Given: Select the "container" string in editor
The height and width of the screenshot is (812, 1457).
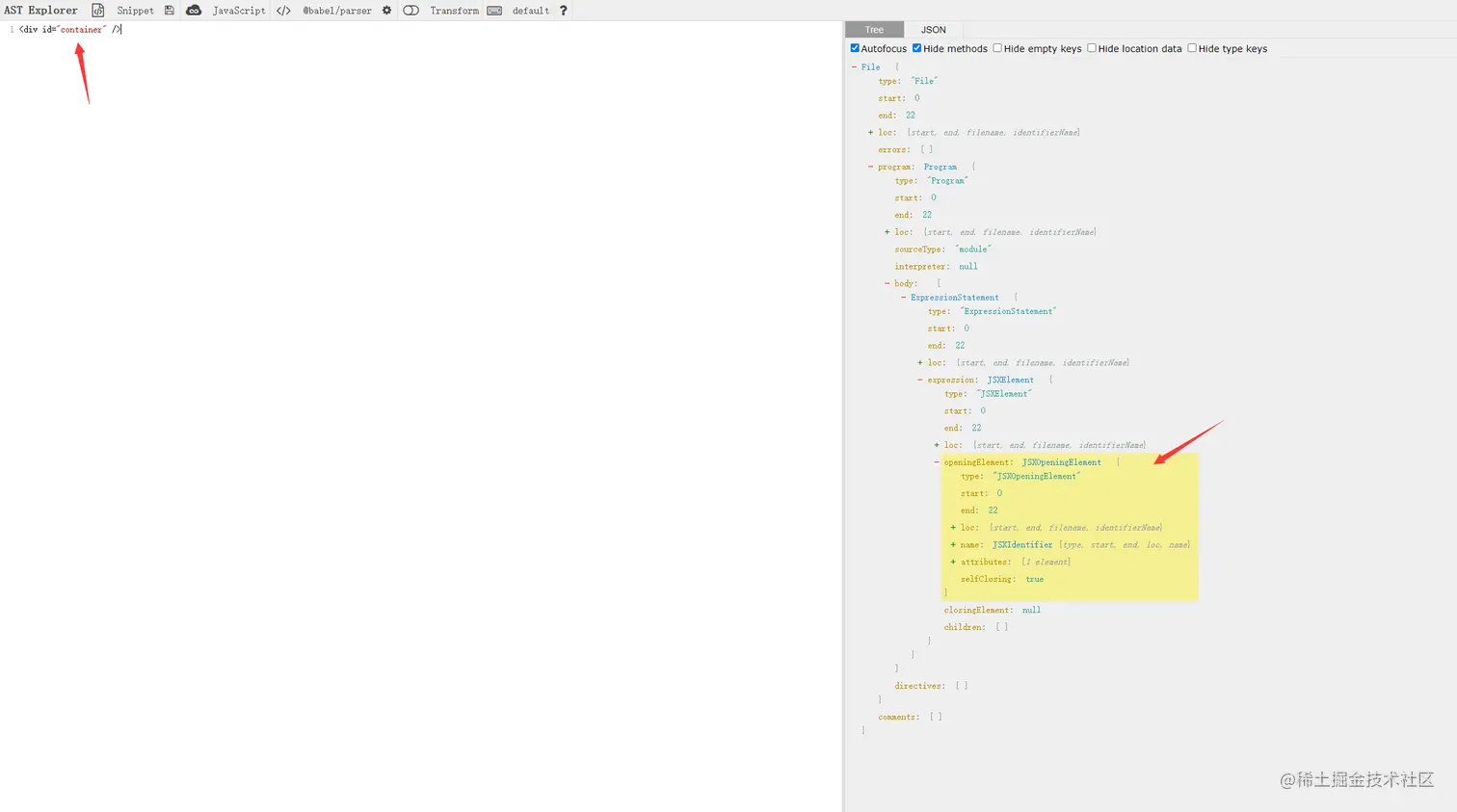Looking at the screenshot, I should click(82, 30).
